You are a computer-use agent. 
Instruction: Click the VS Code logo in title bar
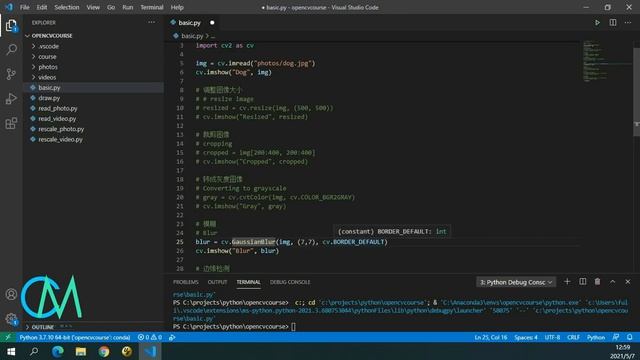pyautogui.click(x=9, y=7)
